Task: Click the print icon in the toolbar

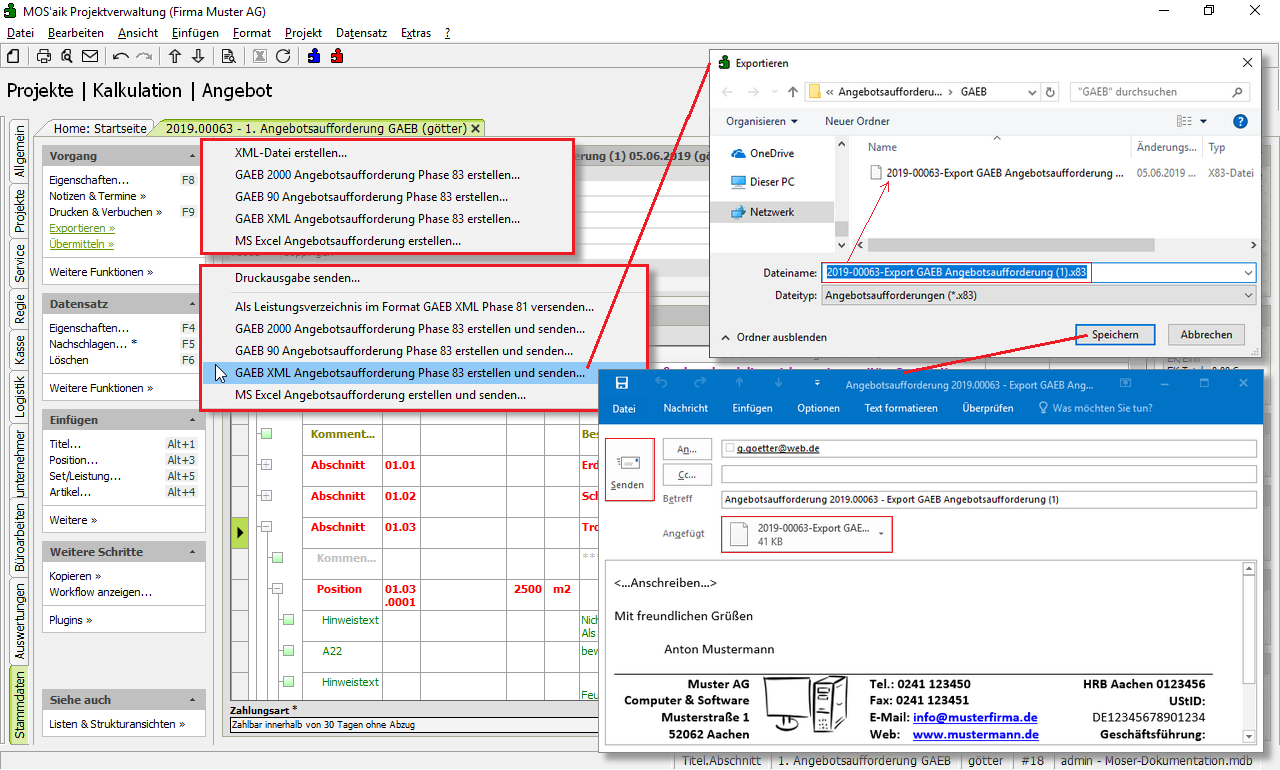Action: [44, 56]
